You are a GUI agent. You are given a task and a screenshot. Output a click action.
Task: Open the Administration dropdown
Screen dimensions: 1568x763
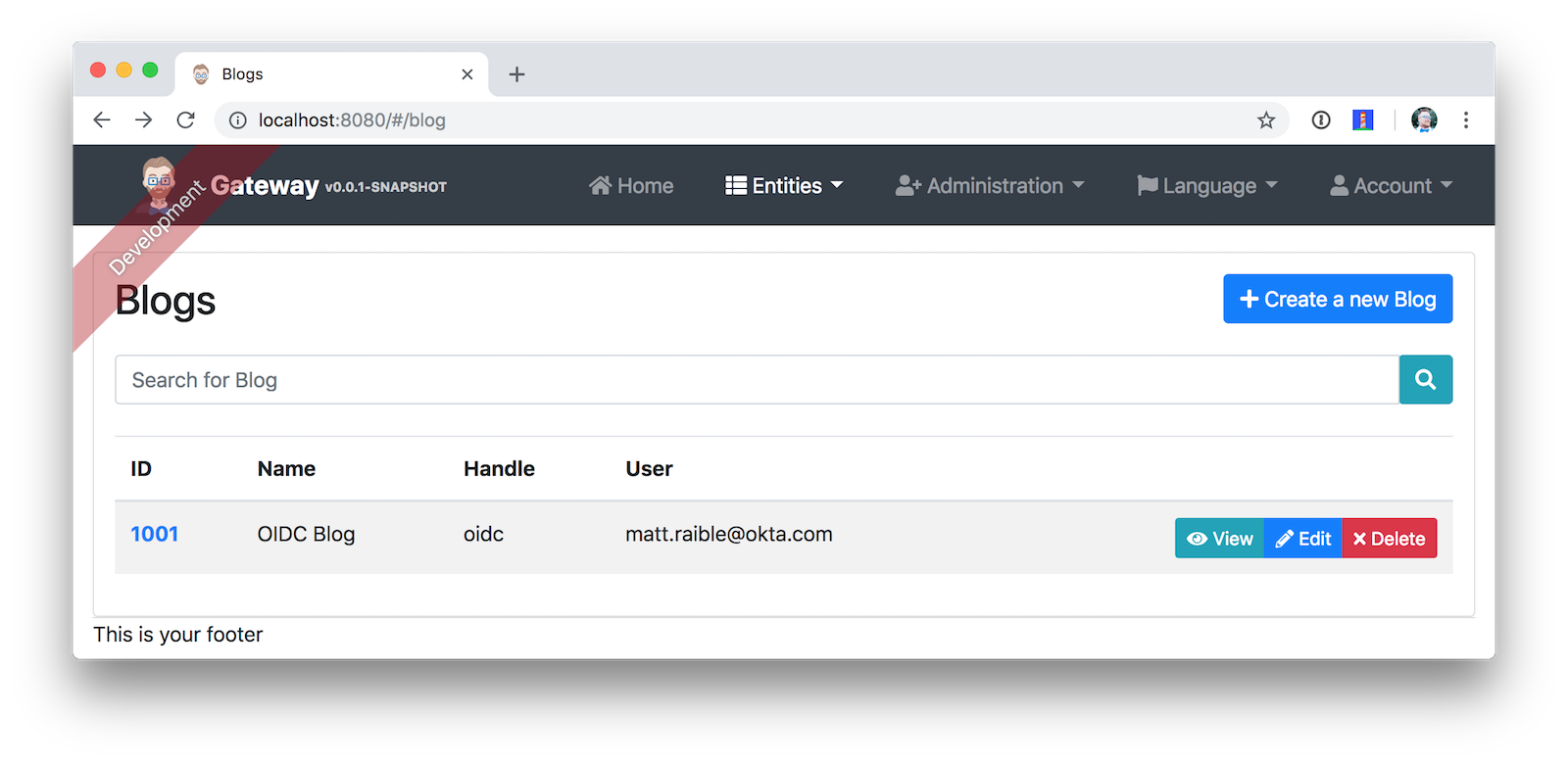pyautogui.click(x=990, y=185)
